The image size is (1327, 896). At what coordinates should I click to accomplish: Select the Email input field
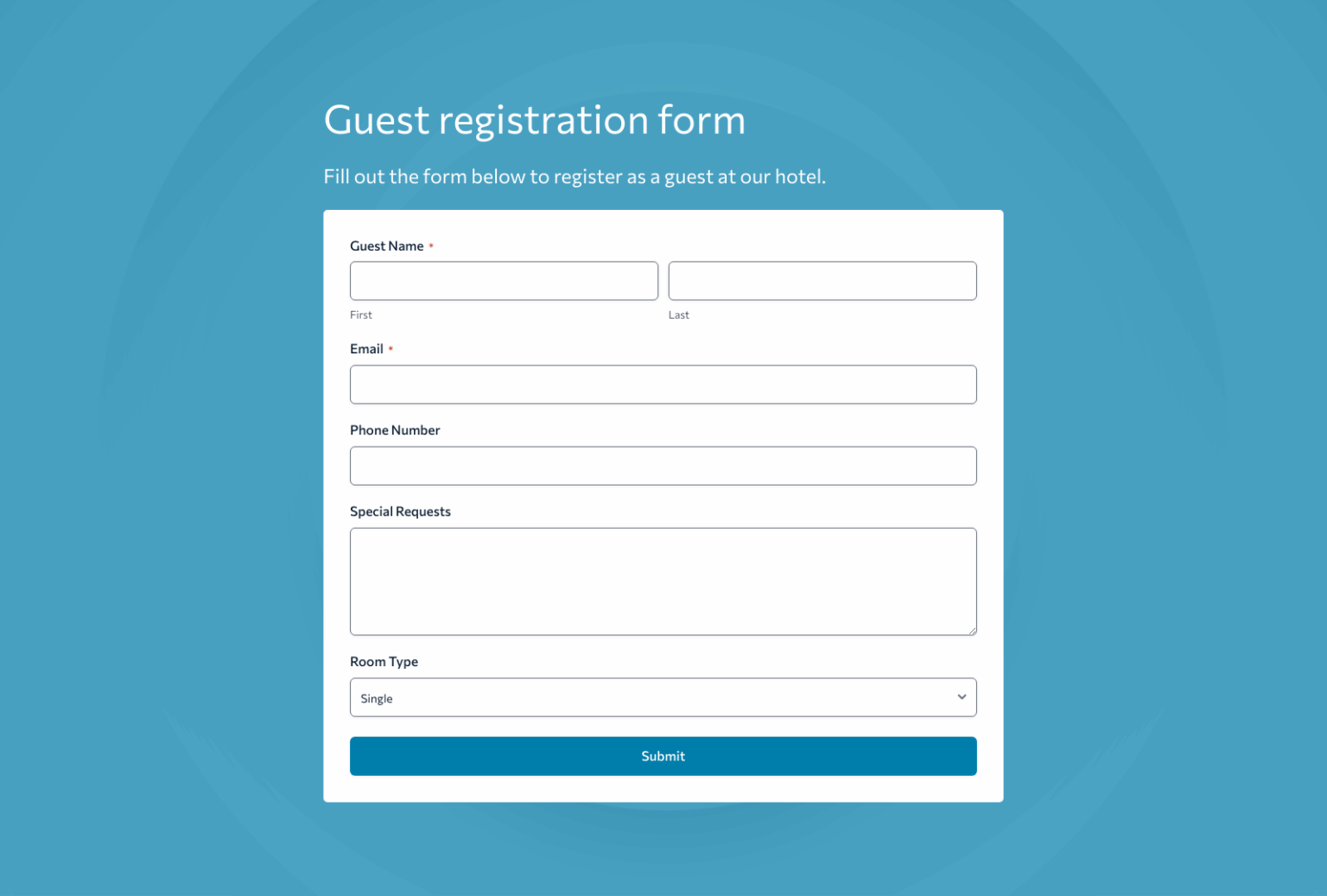click(x=663, y=384)
